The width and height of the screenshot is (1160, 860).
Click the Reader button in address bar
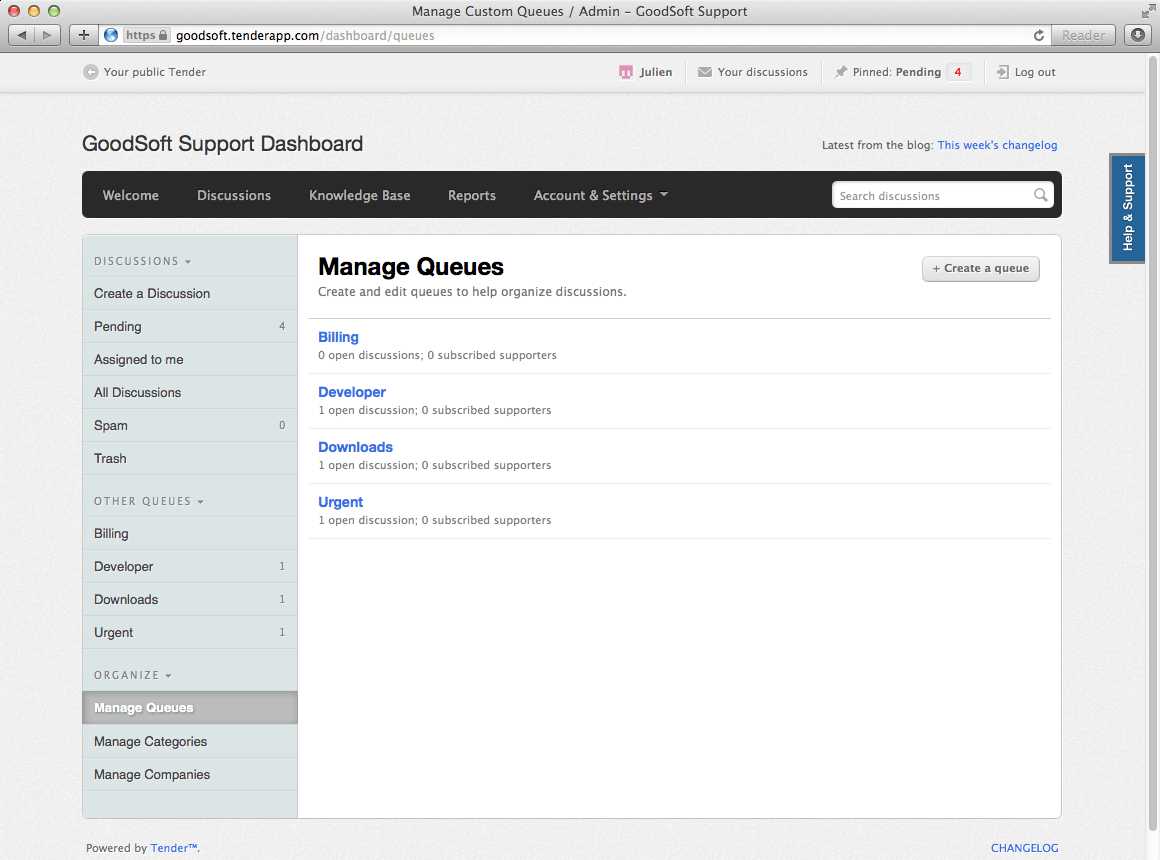pyautogui.click(x=1083, y=35)
